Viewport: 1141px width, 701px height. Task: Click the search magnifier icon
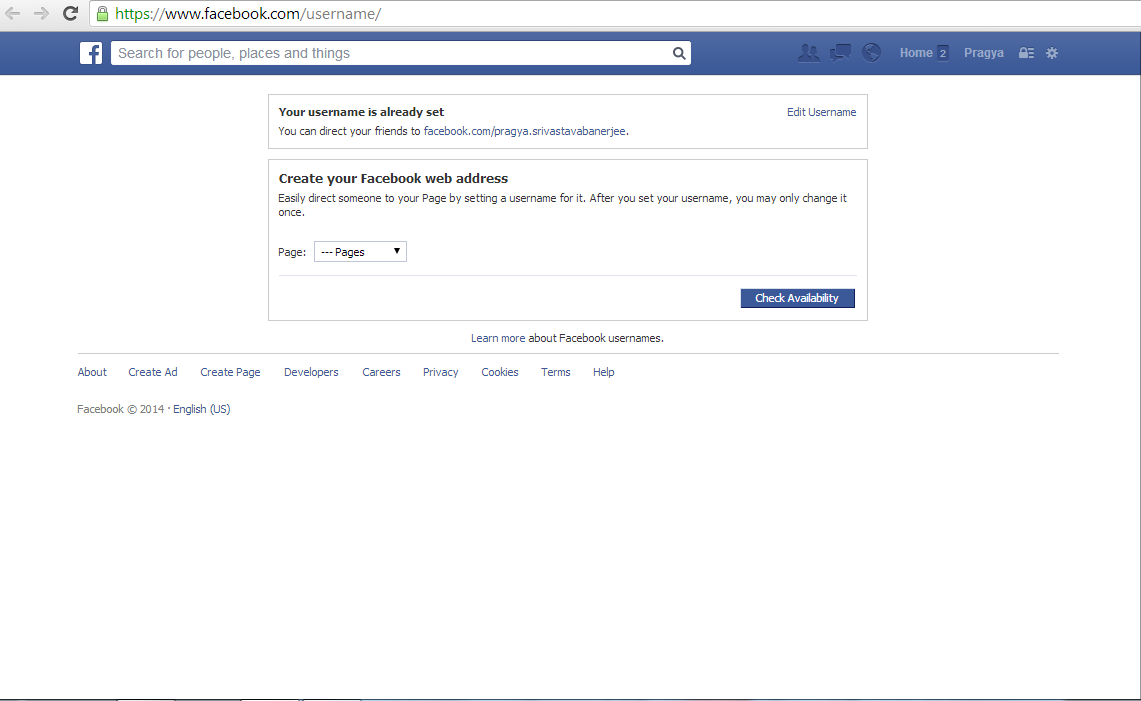[x=679, y=53]
